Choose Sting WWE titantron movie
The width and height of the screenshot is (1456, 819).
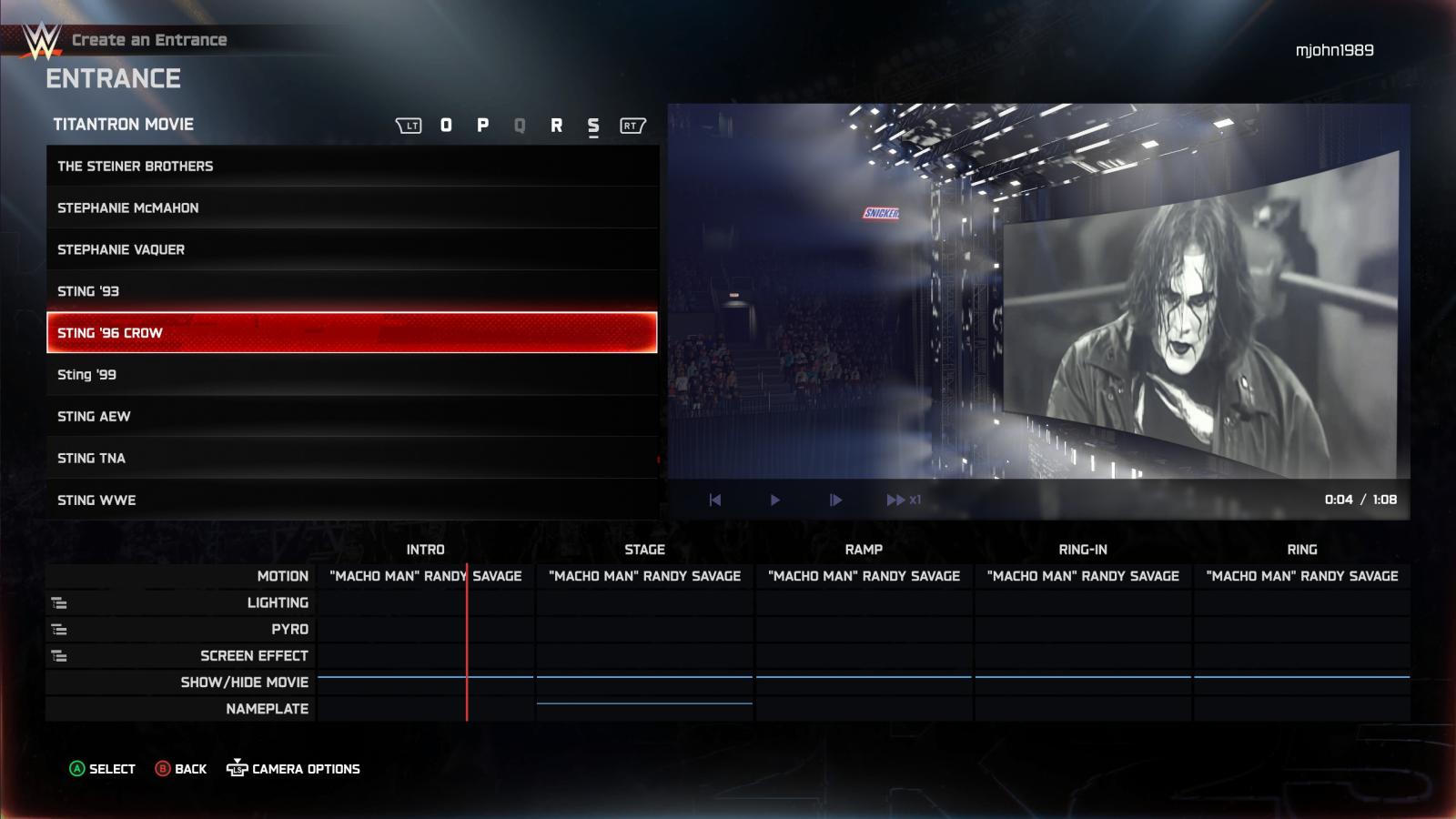352,500
